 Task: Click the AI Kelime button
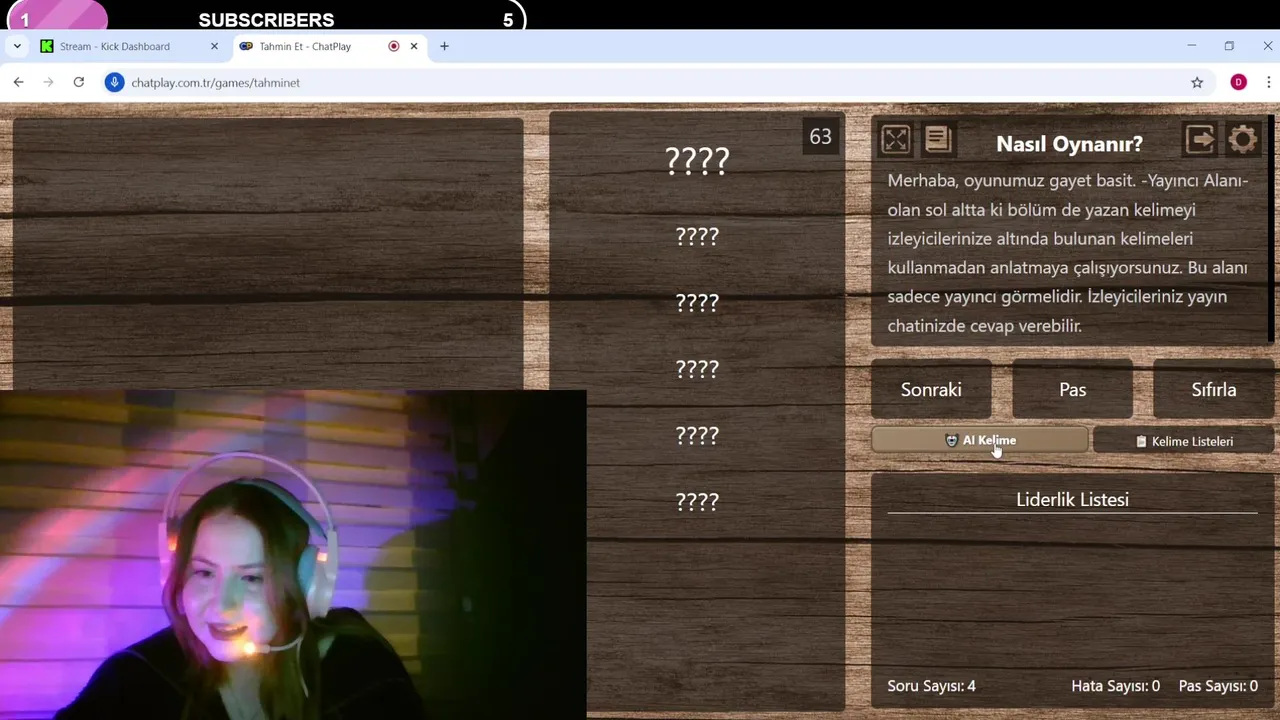pyautogui.click(x=979, y=440)
